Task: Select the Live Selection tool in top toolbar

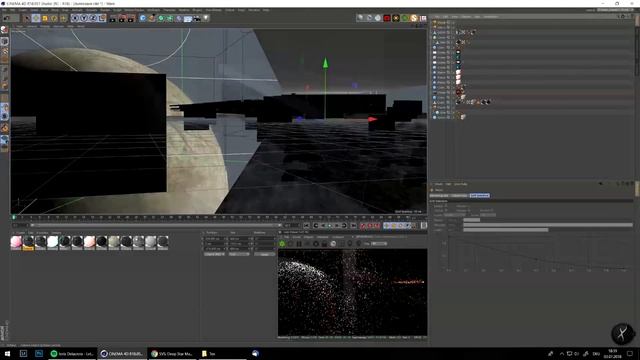Action: click(27, 18)
